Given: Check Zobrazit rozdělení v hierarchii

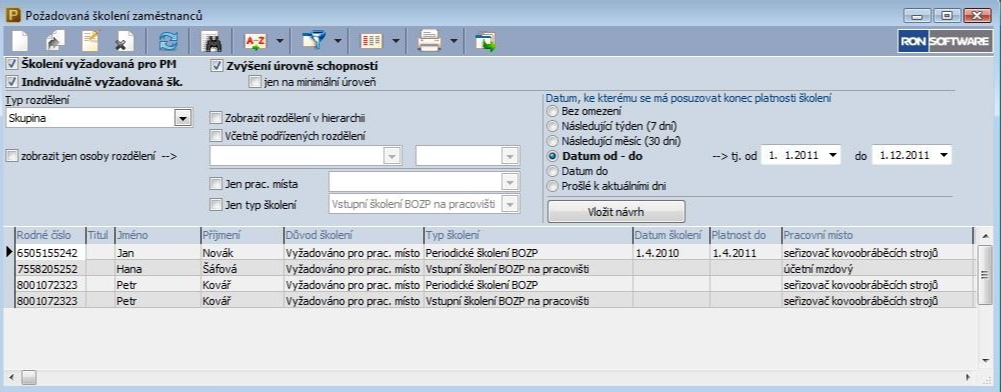Looking at the screenshot, I should point(216,117).
